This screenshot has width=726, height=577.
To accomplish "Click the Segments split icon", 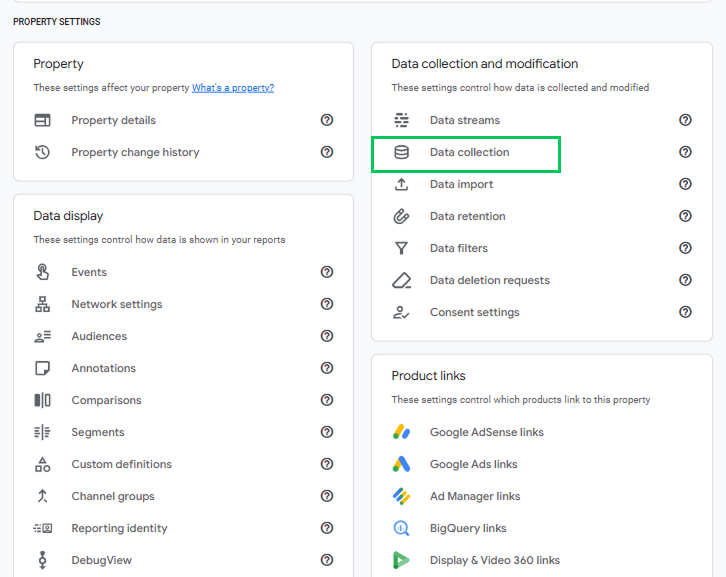I will pos(43,432).
